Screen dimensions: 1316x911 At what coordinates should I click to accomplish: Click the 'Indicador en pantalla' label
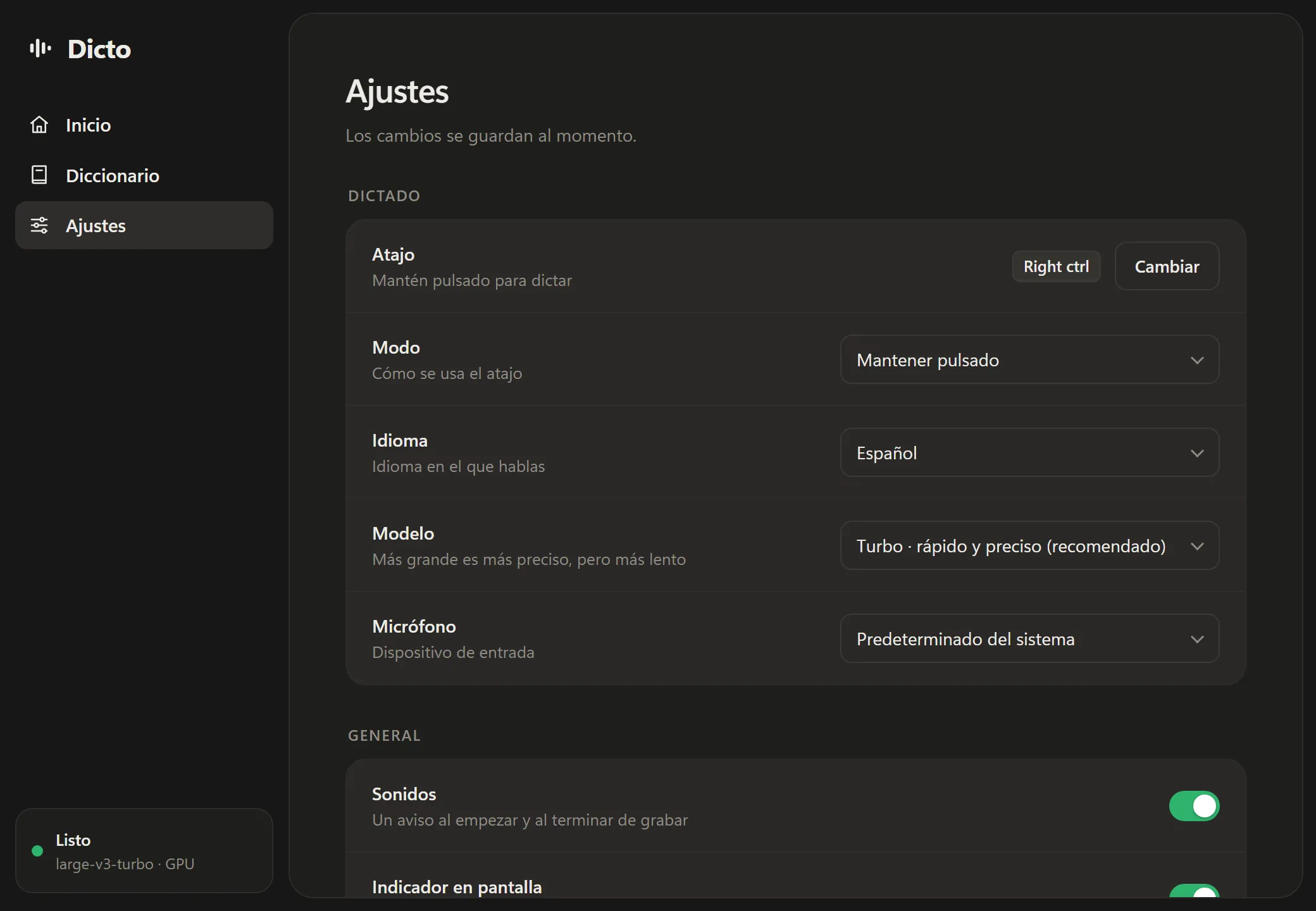point(457,887)
